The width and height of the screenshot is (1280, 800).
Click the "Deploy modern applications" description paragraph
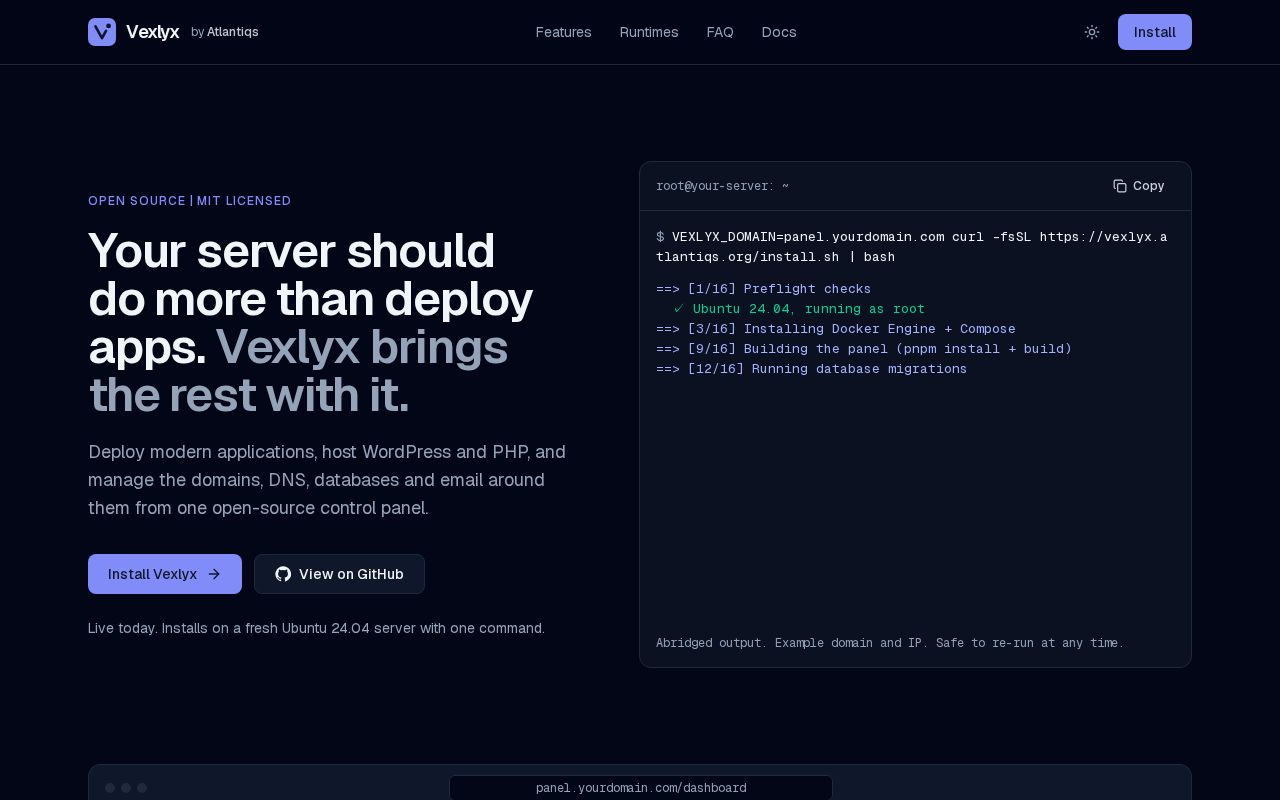tap(327, 480)
